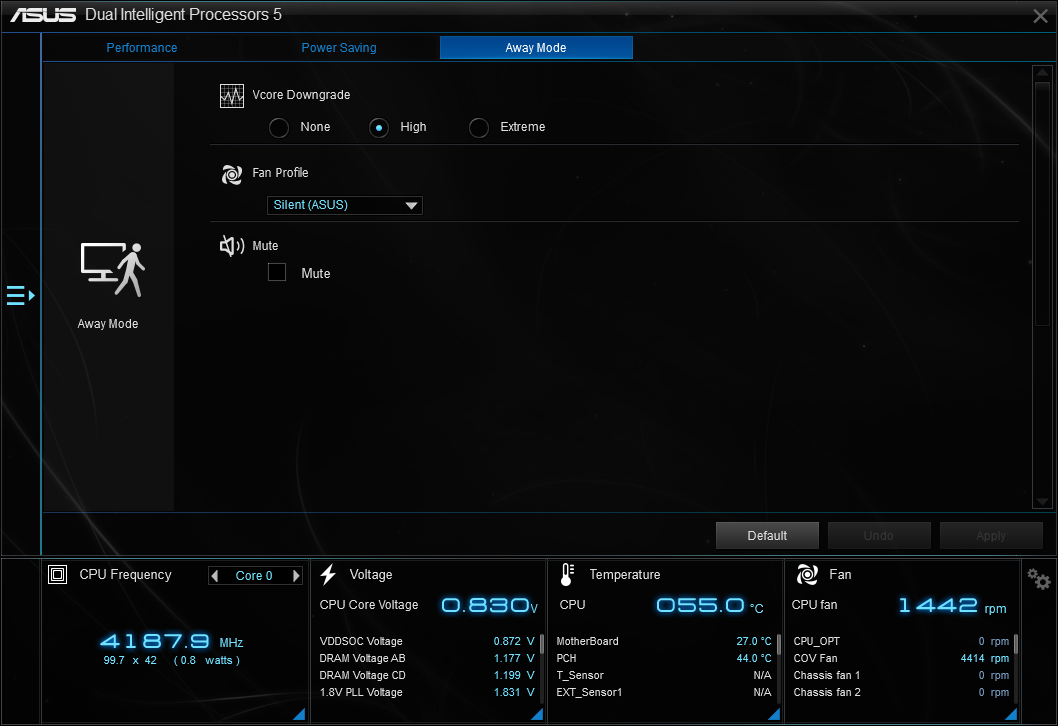Viewport: 1058px width, 726px height.
Task: Enable the Mute checkbox
Action: [x=277, y=272]
